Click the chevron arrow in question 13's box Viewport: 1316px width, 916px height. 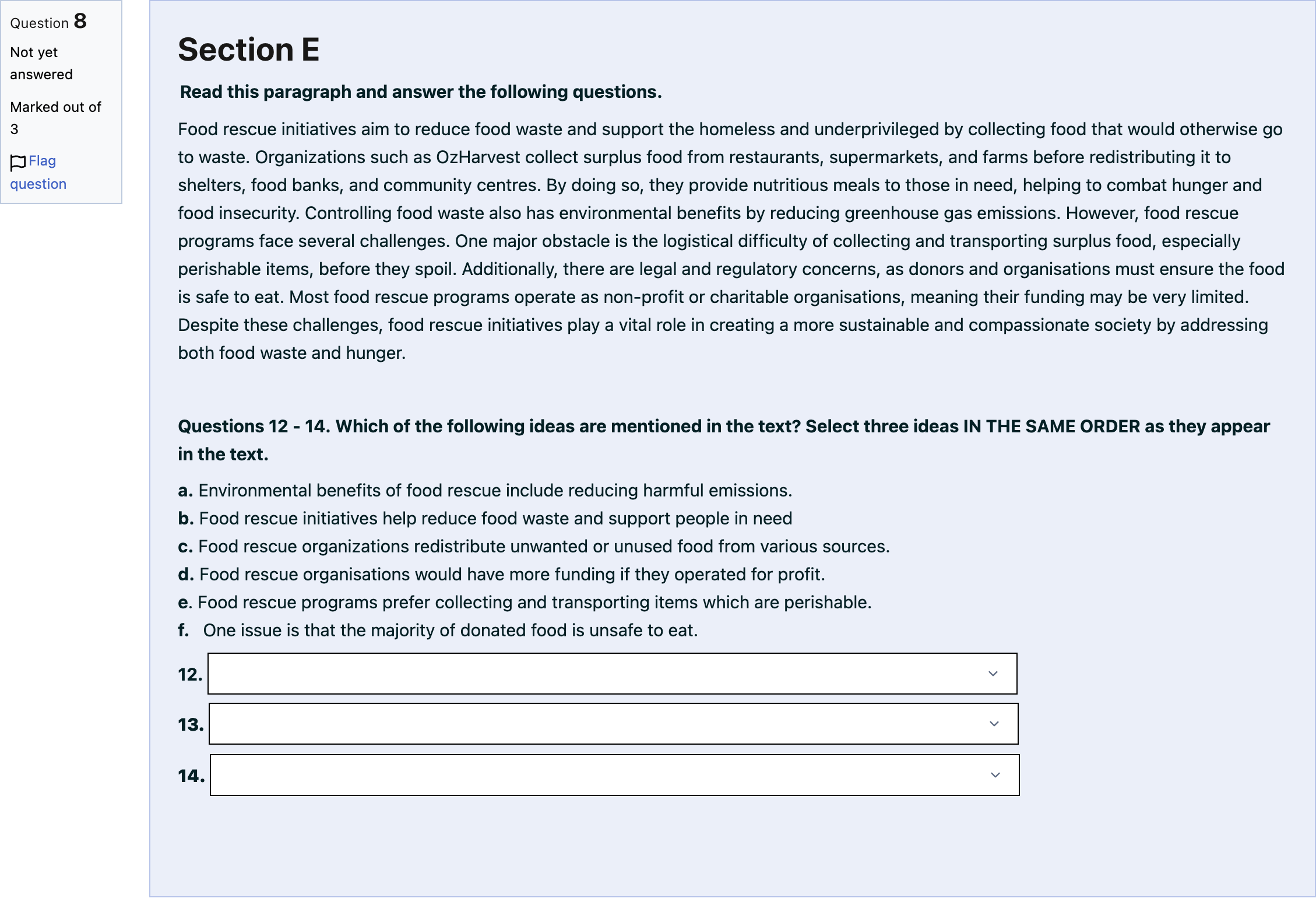tap(994, 724)
